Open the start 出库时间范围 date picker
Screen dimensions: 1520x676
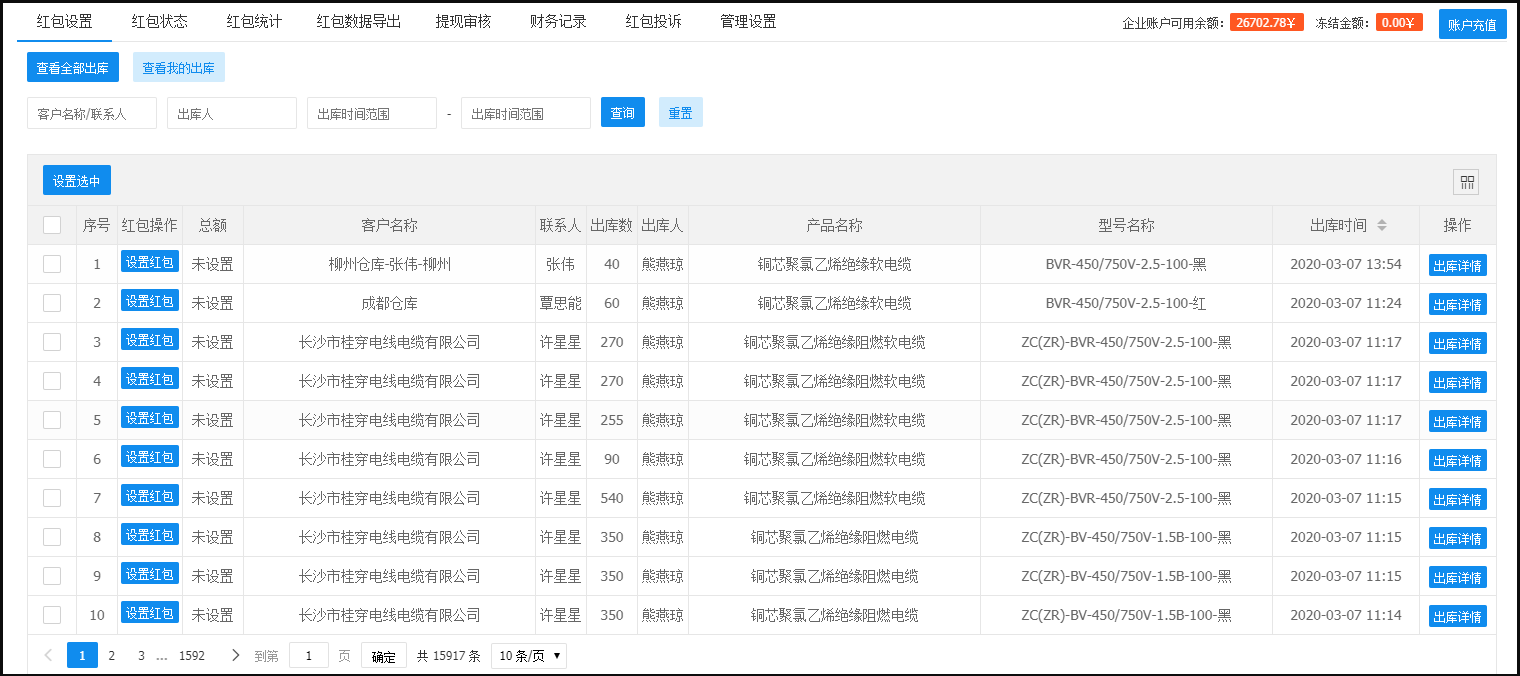pos(371,114)
